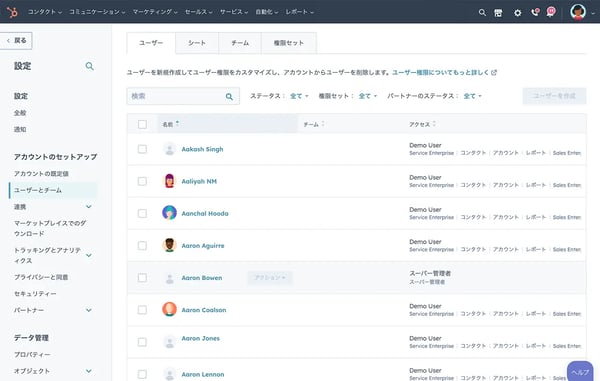This screenshot has width=600, height=381.
Task: Click the ユーザーを作成 button
Action: (x=554, y=96)
